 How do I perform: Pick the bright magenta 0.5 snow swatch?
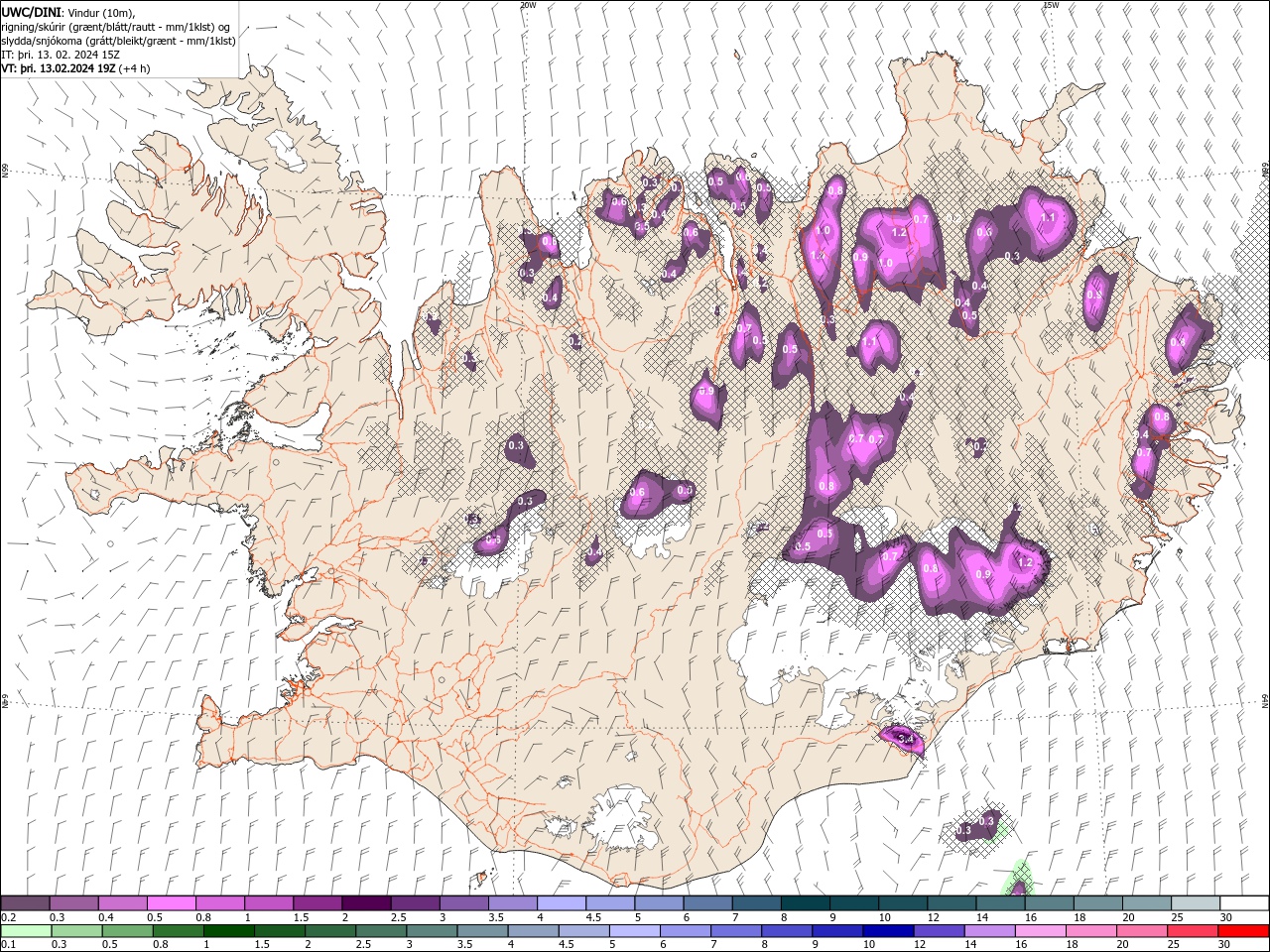[x=171, y=903]
